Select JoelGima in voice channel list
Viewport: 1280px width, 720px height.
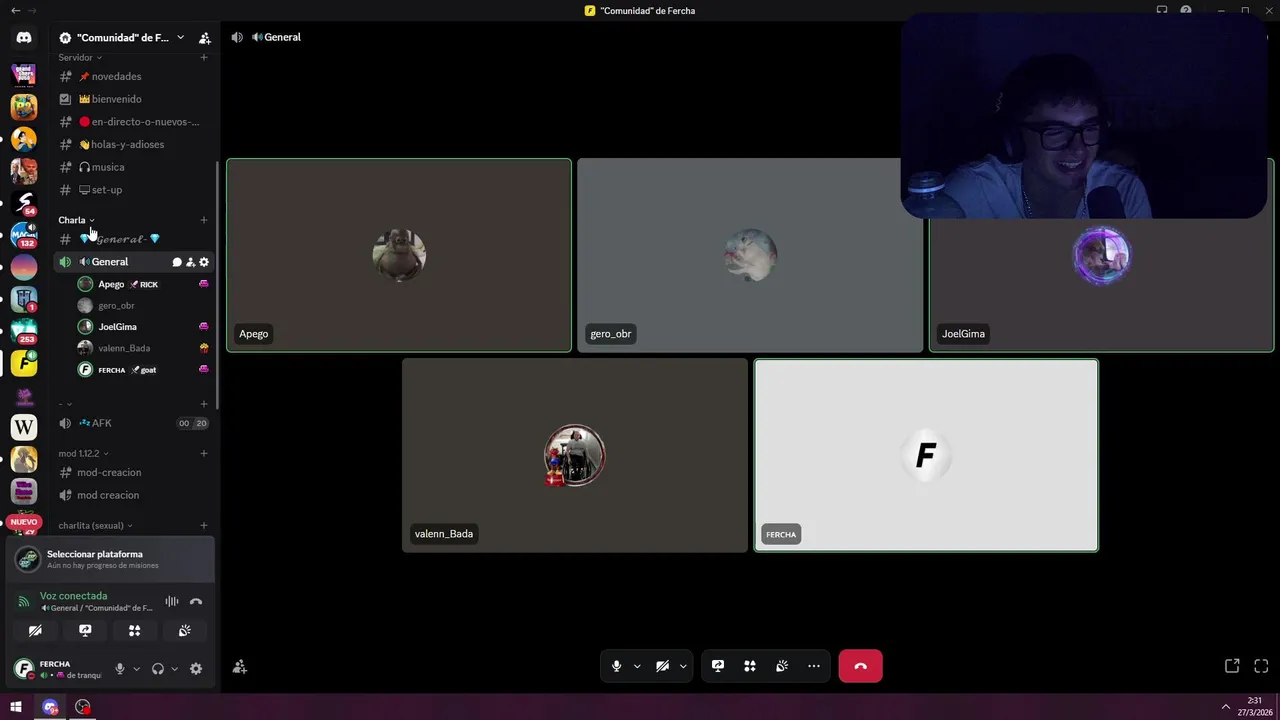point(142,327)
